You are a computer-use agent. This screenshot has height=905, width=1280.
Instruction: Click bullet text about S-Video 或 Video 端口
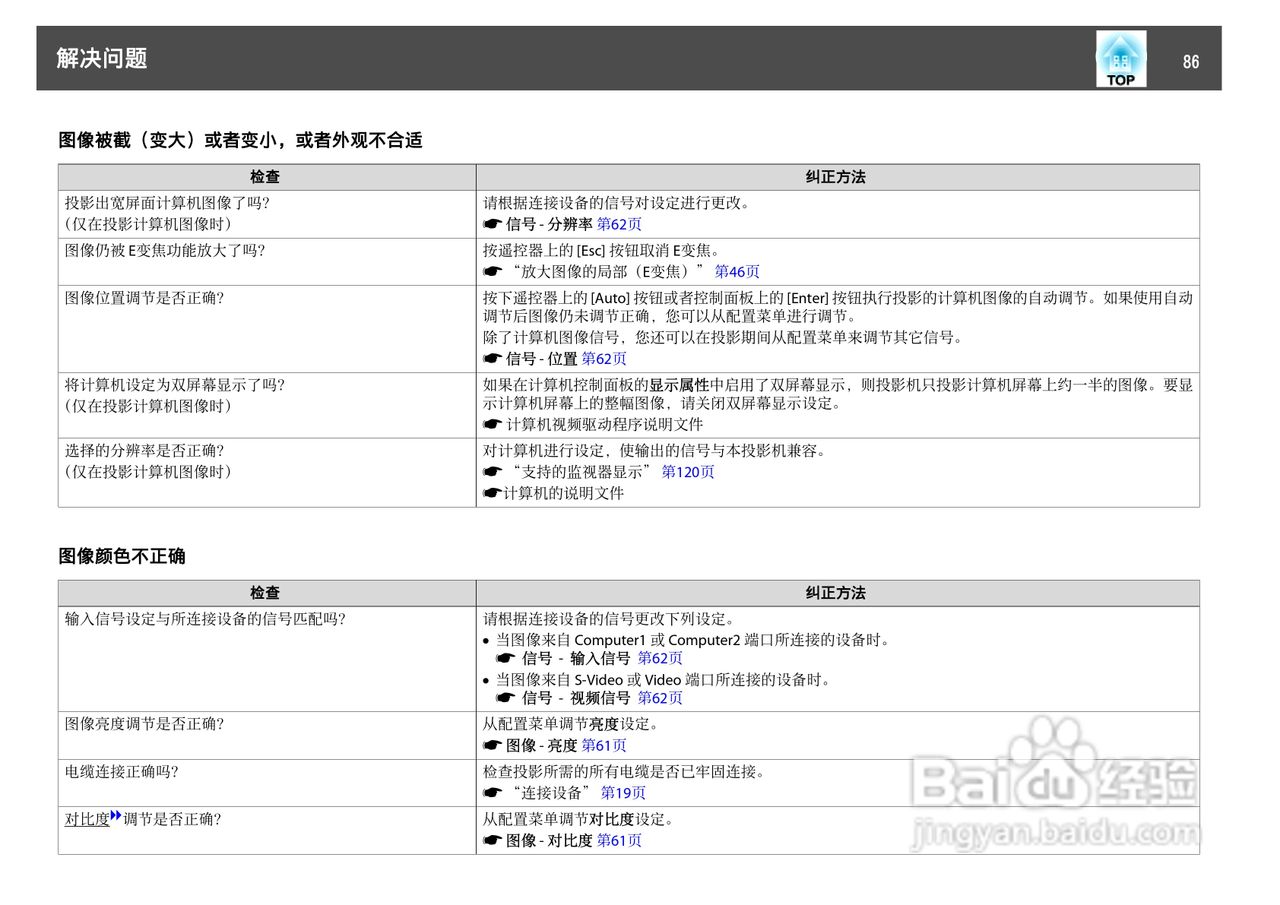click(664, 679)
